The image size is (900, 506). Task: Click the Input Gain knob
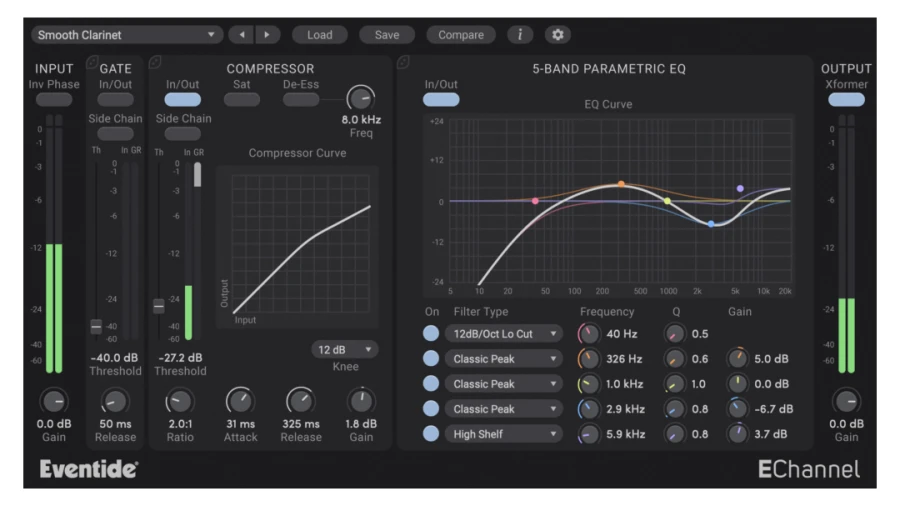pos(53,402)
